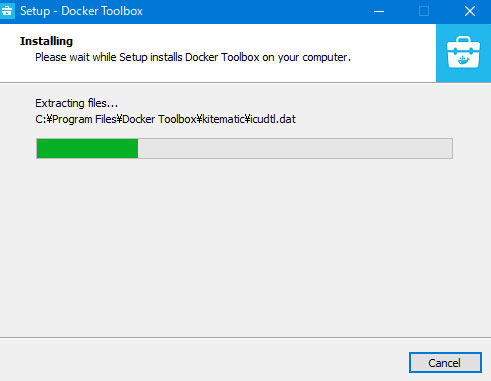
Task: Close the Setup - Docker Toolbox window
Action: pyautogui.click(x=470, y=11)
